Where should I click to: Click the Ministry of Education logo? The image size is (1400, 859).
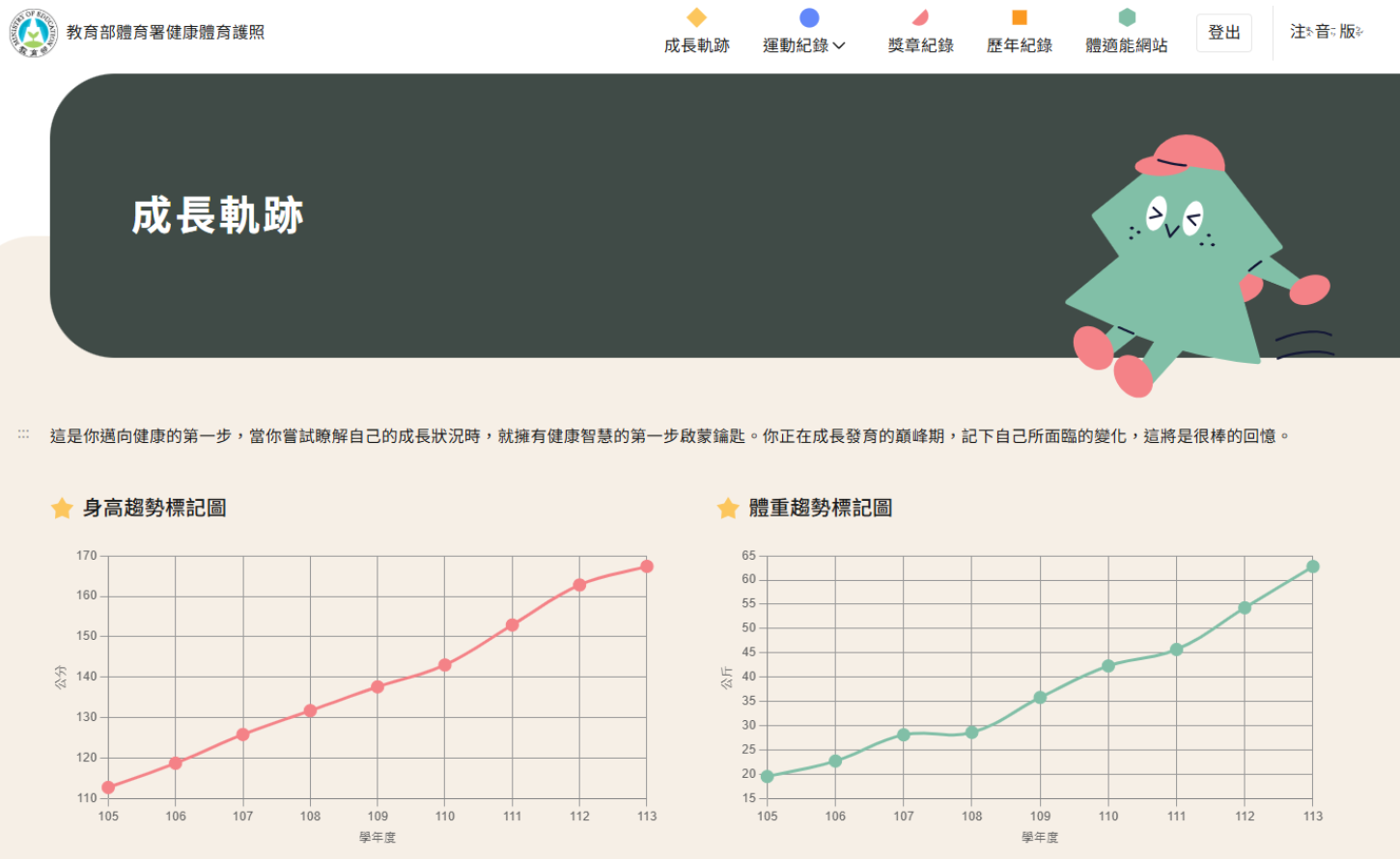pyautogui.click(x=35, y=32)
